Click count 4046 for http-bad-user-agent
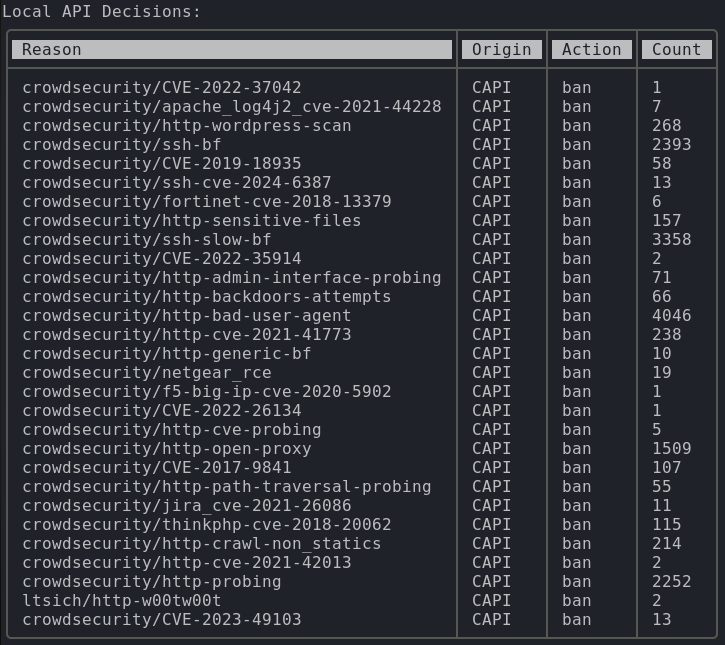This screenshot has height=645, width=725. [672, 316]
